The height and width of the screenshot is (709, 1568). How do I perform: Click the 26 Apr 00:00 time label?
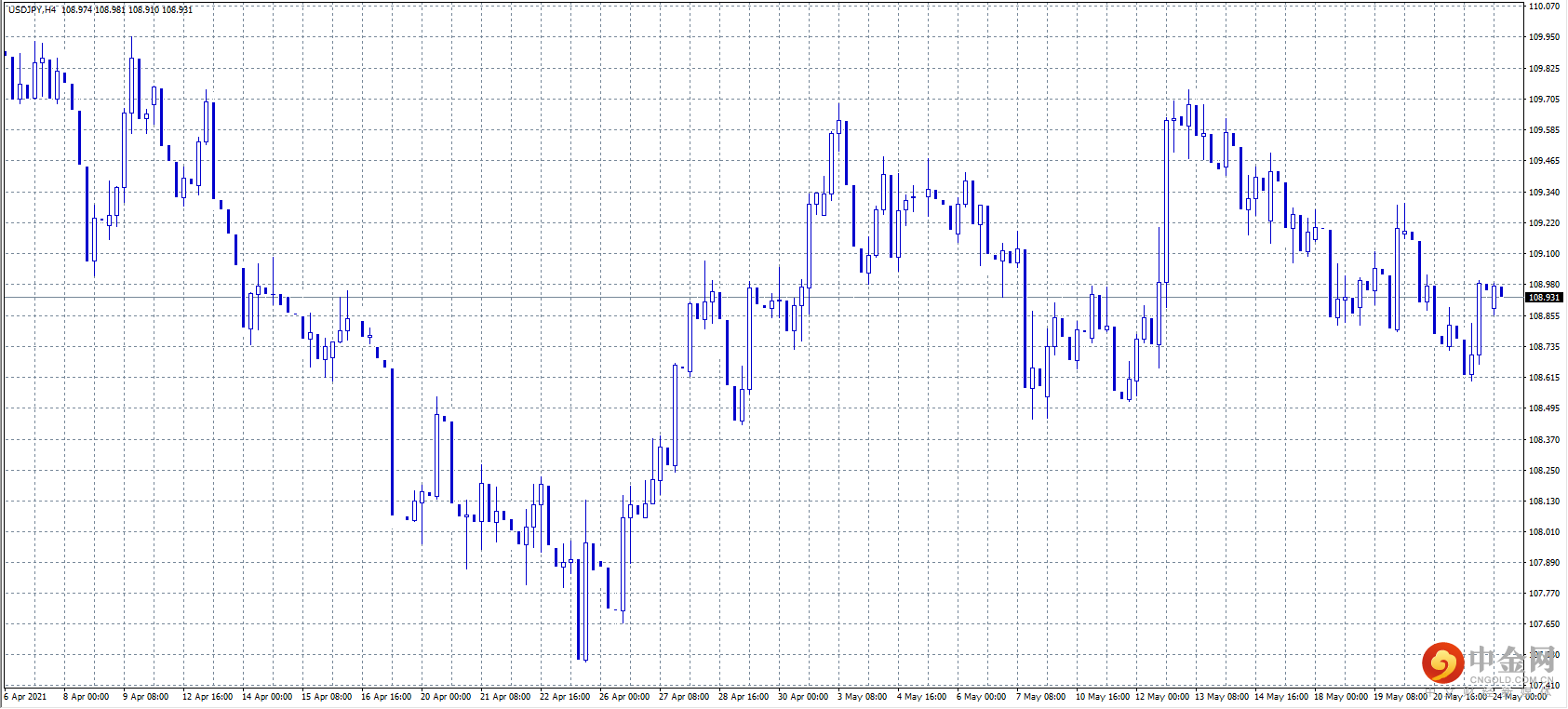624,697
